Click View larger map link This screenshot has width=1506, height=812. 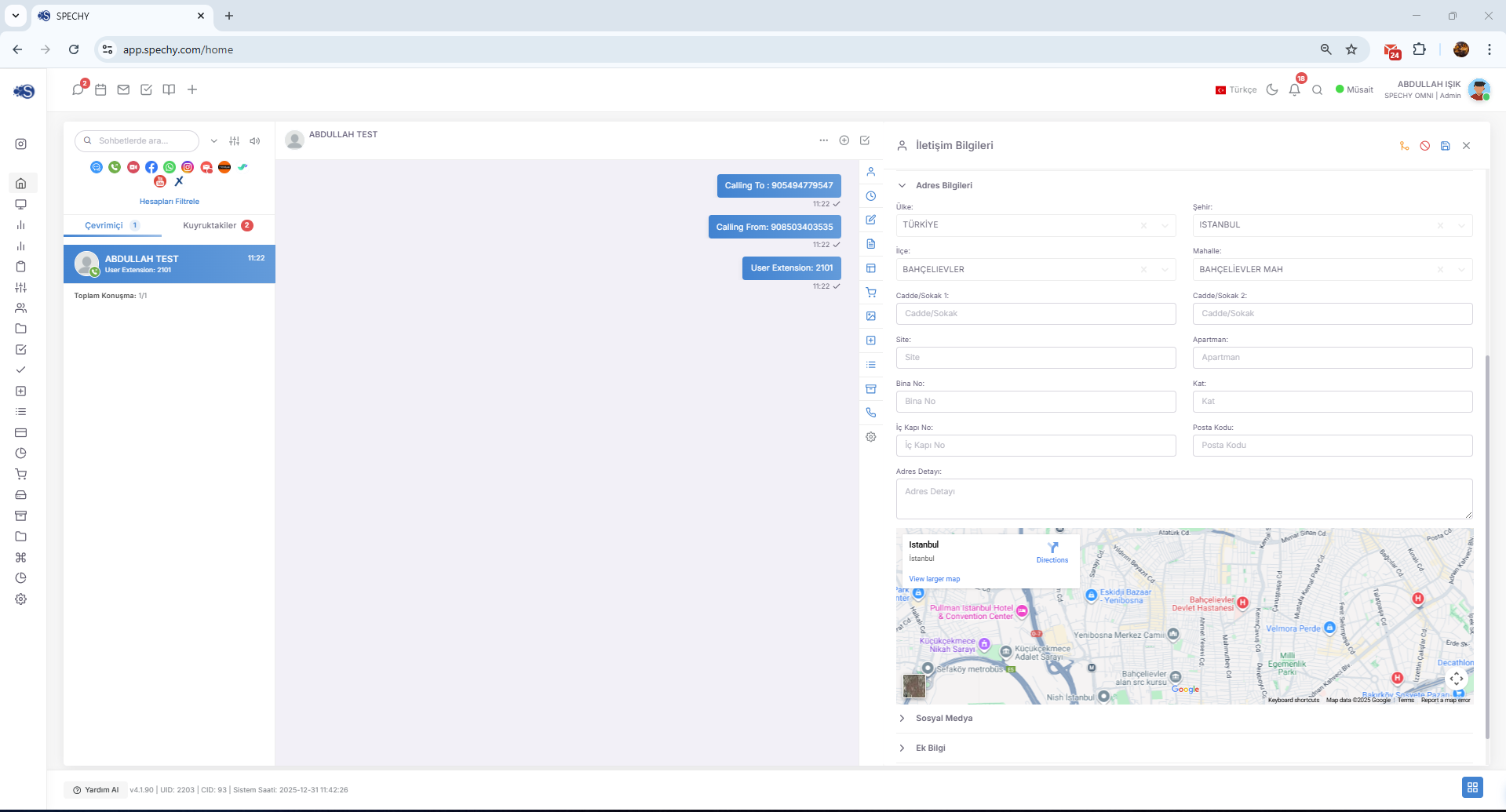(x=934, y=579)
